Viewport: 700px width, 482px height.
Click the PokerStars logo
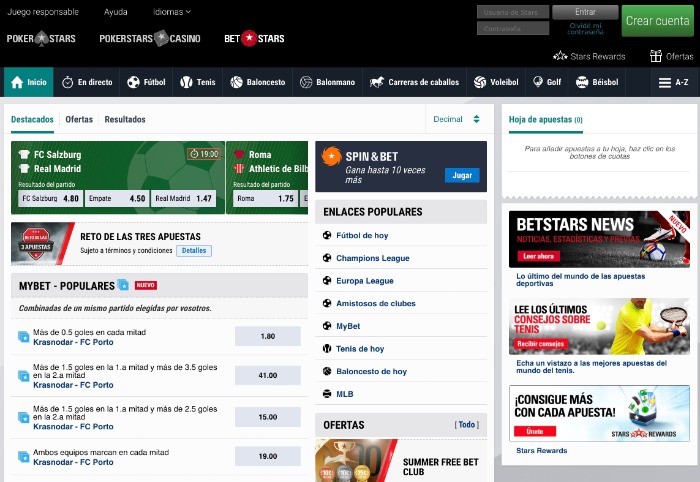pos(41,38)
